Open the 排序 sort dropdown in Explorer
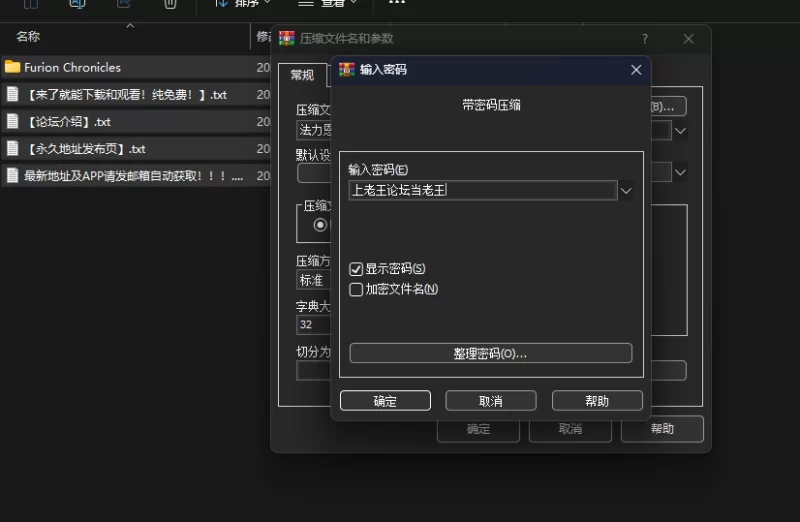The width and height of the screenshot is (800, 522). (x=243, y=4)
